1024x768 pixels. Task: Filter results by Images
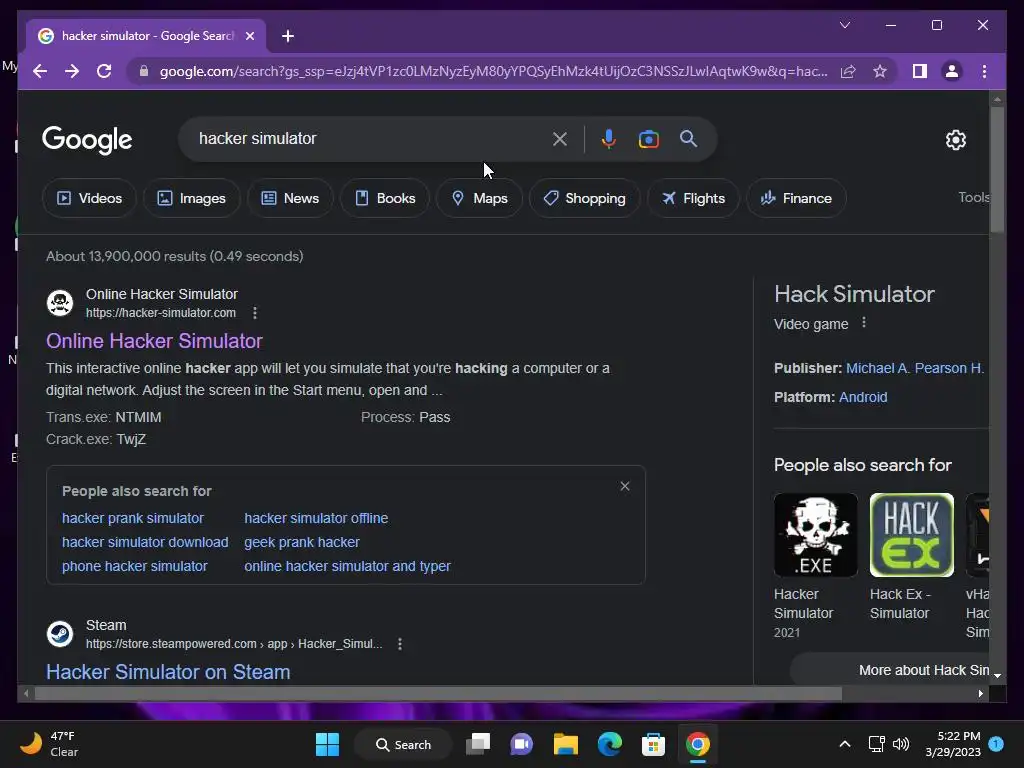tap(191, 198)
